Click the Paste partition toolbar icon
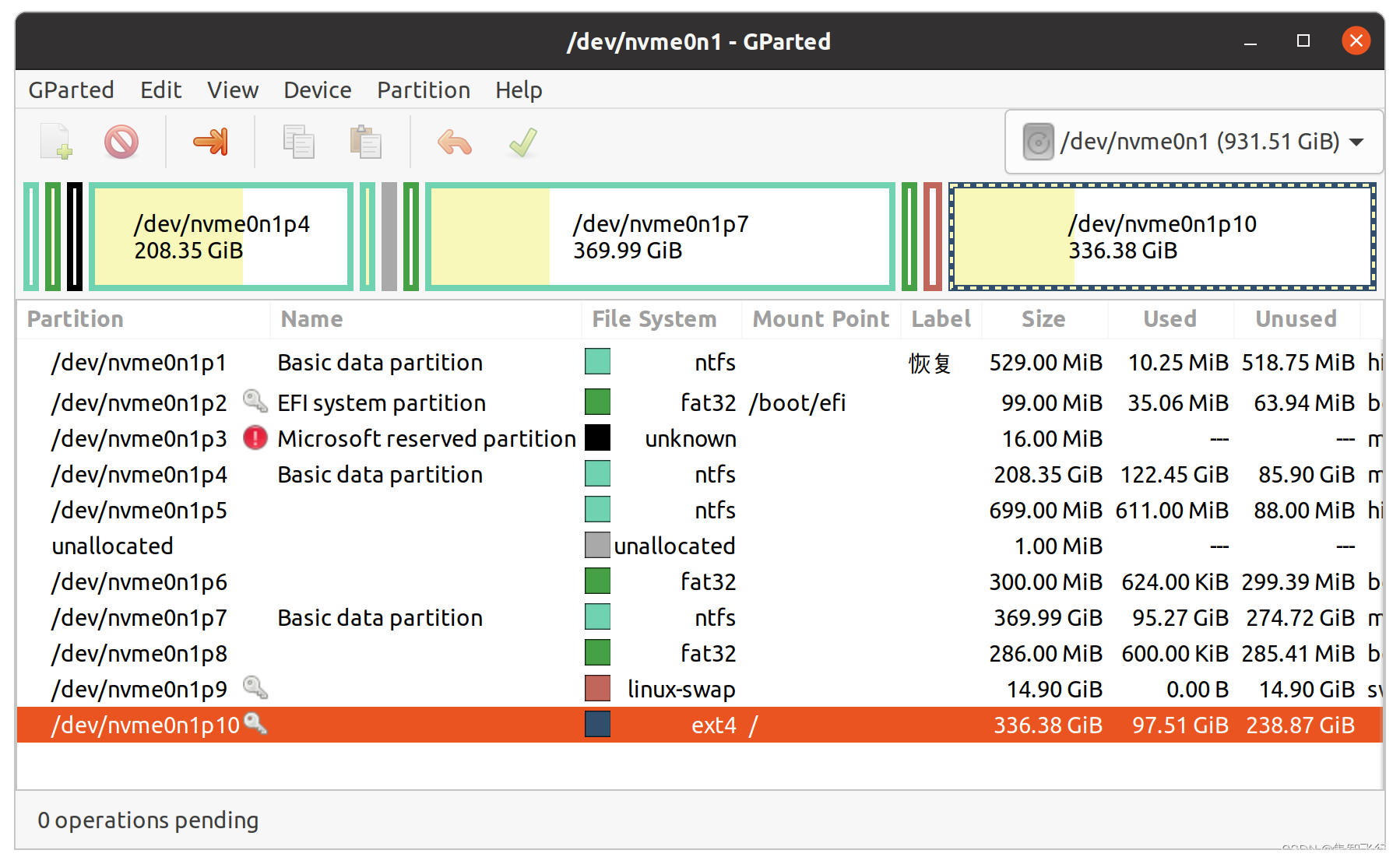This screenshot has width=1400, height=864. (x=365, y=142)
